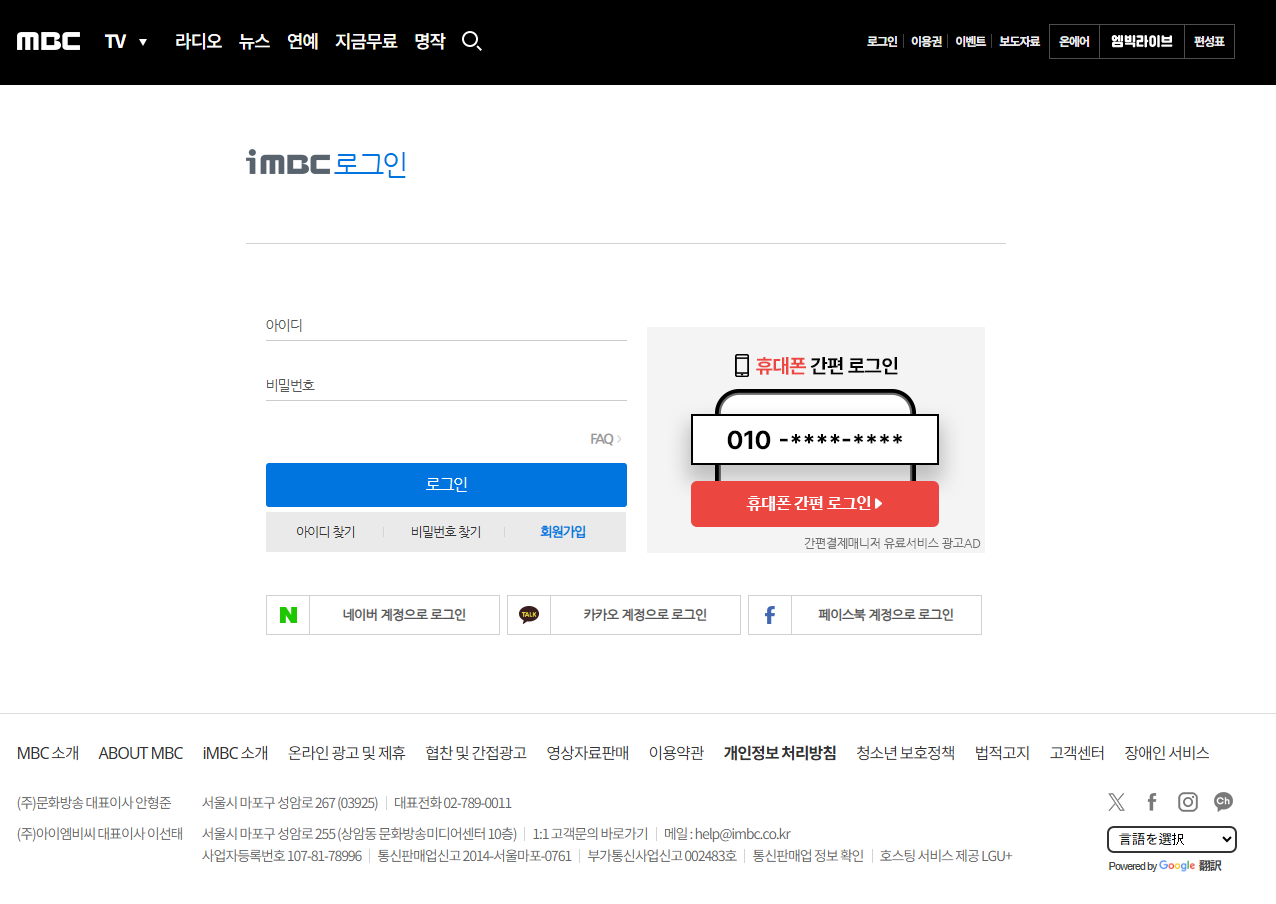
Task: Click the red 휴대폰 간편 로그인 button
Action: [815, 504]
